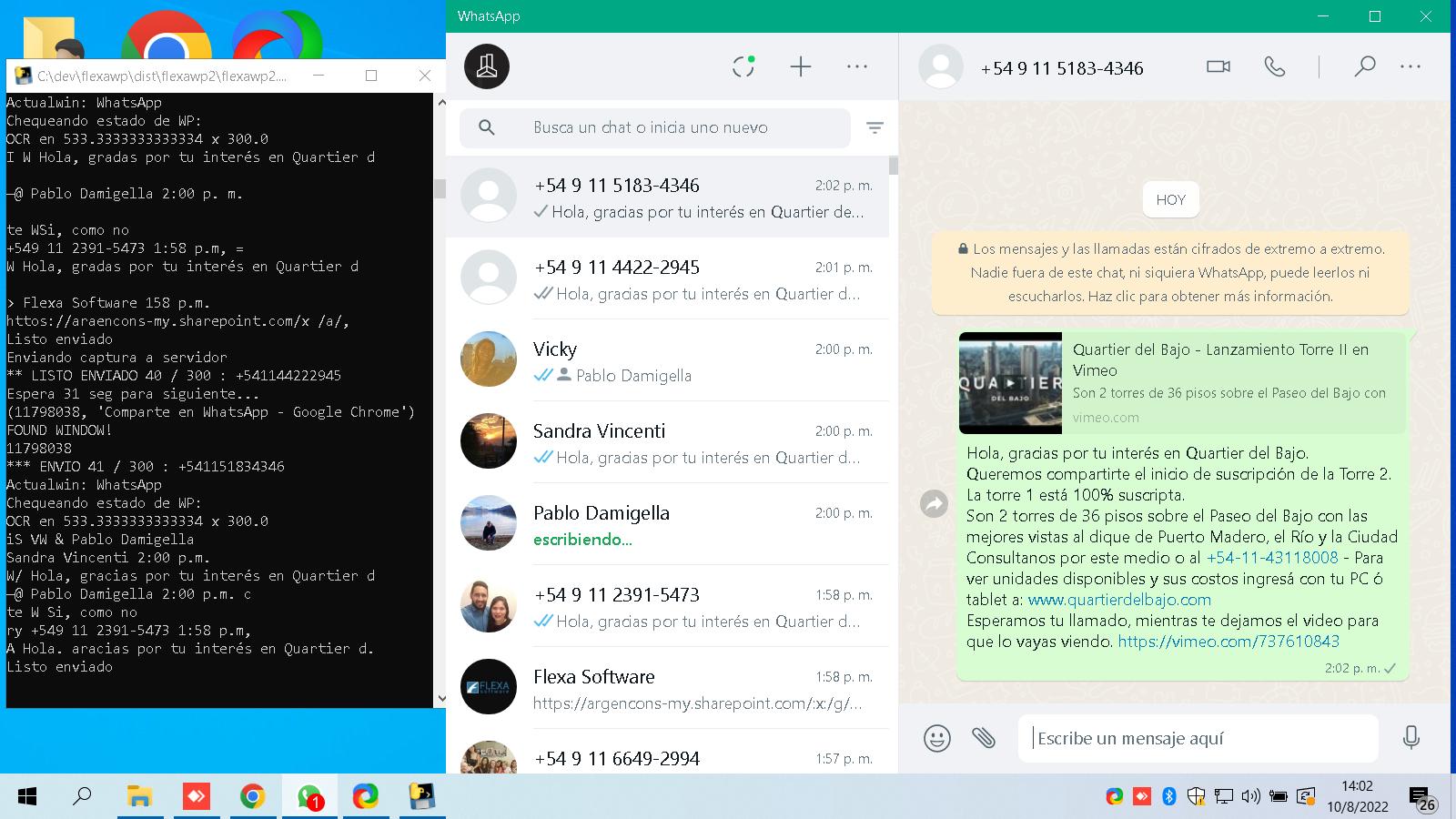Viewport: 1456px width, 819px height.
Task: Click the chat list scrollbar
Action: (x=894, y=166)
